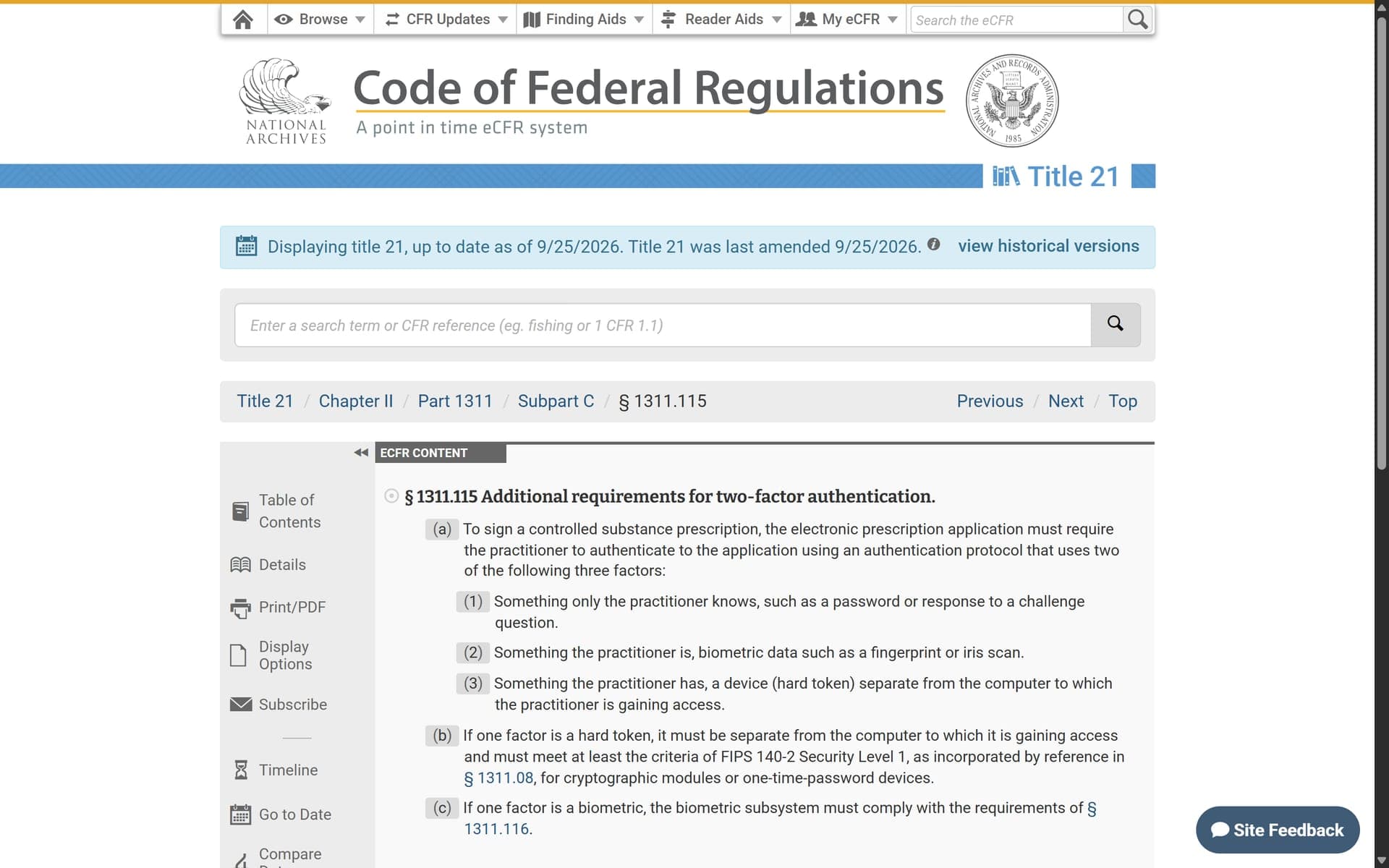Image resolution: width=1389 pixels, height=868 pixels.
Task: Expand the CFR Updates dropdown
Action: [x=445, y=20]
